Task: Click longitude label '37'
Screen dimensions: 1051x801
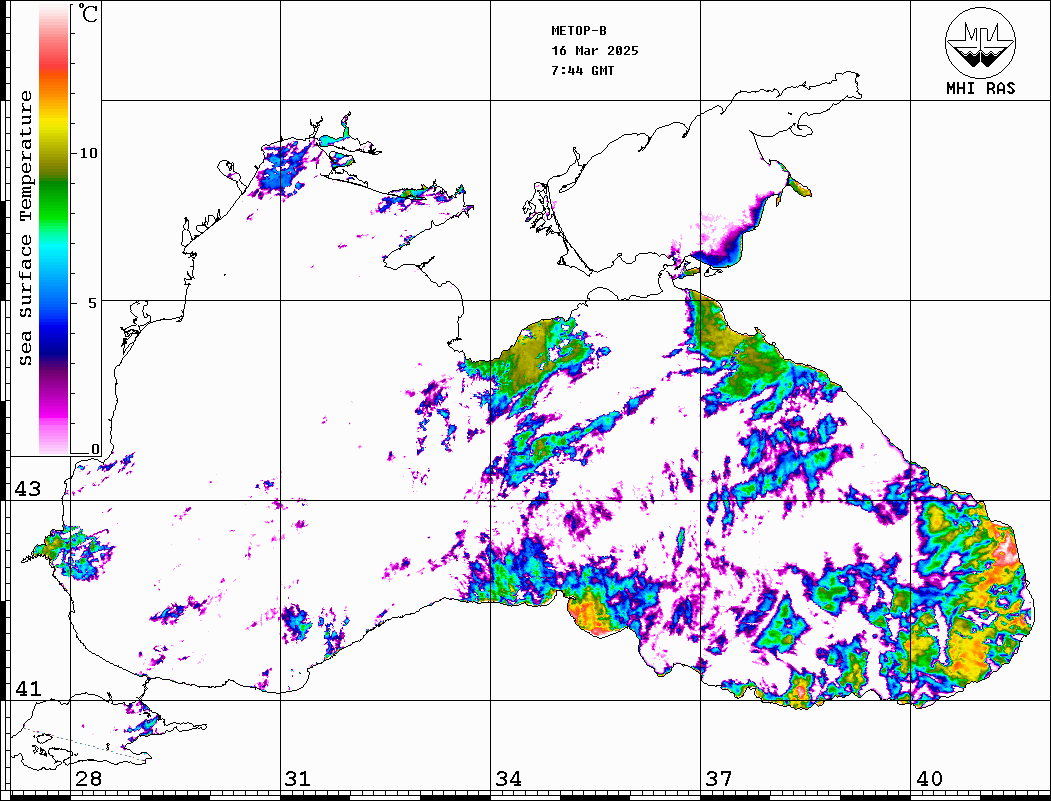Action: (x=719, y=778)
